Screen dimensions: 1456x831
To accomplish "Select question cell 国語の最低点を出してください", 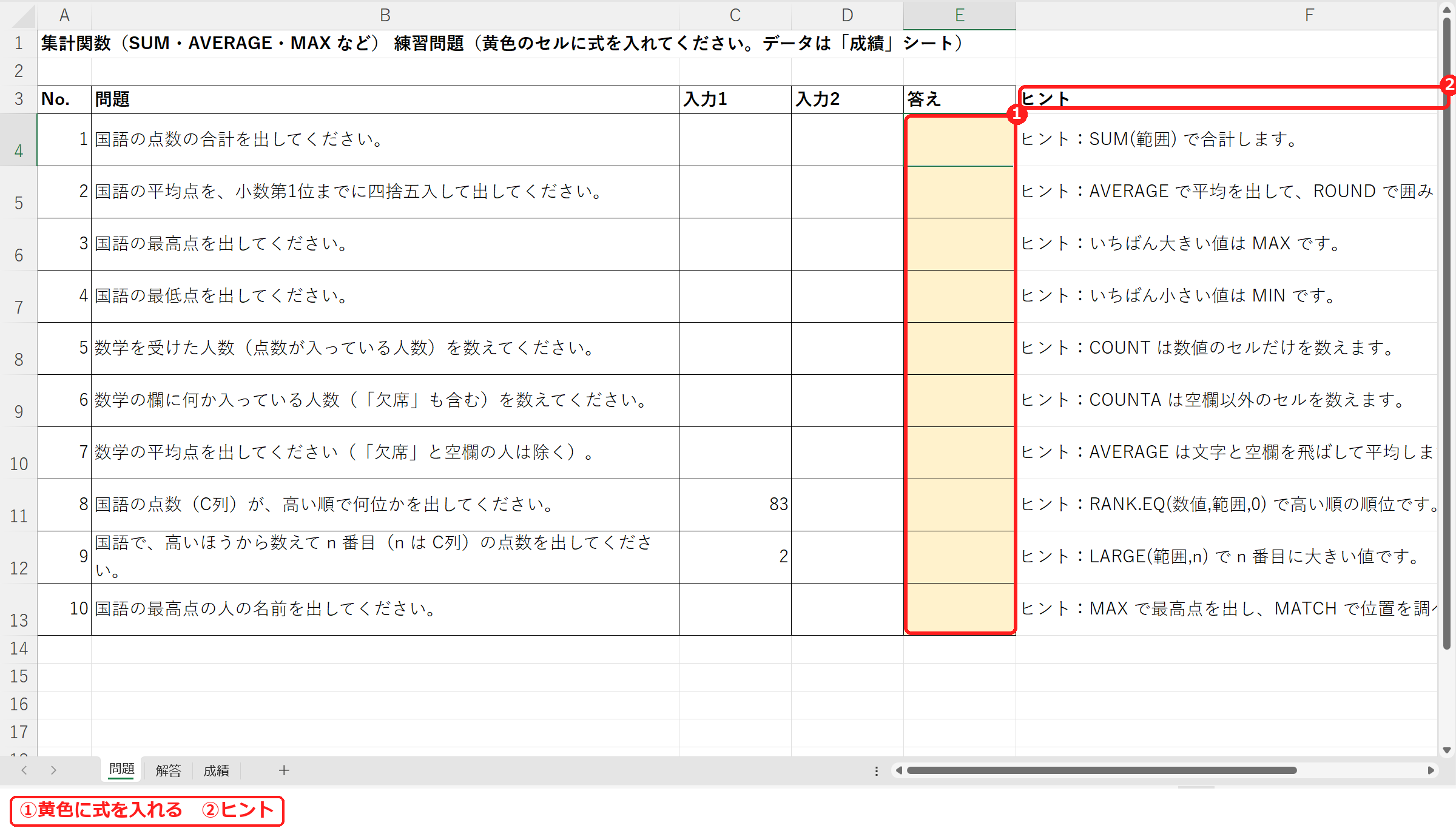I will (x=385, y=297).
